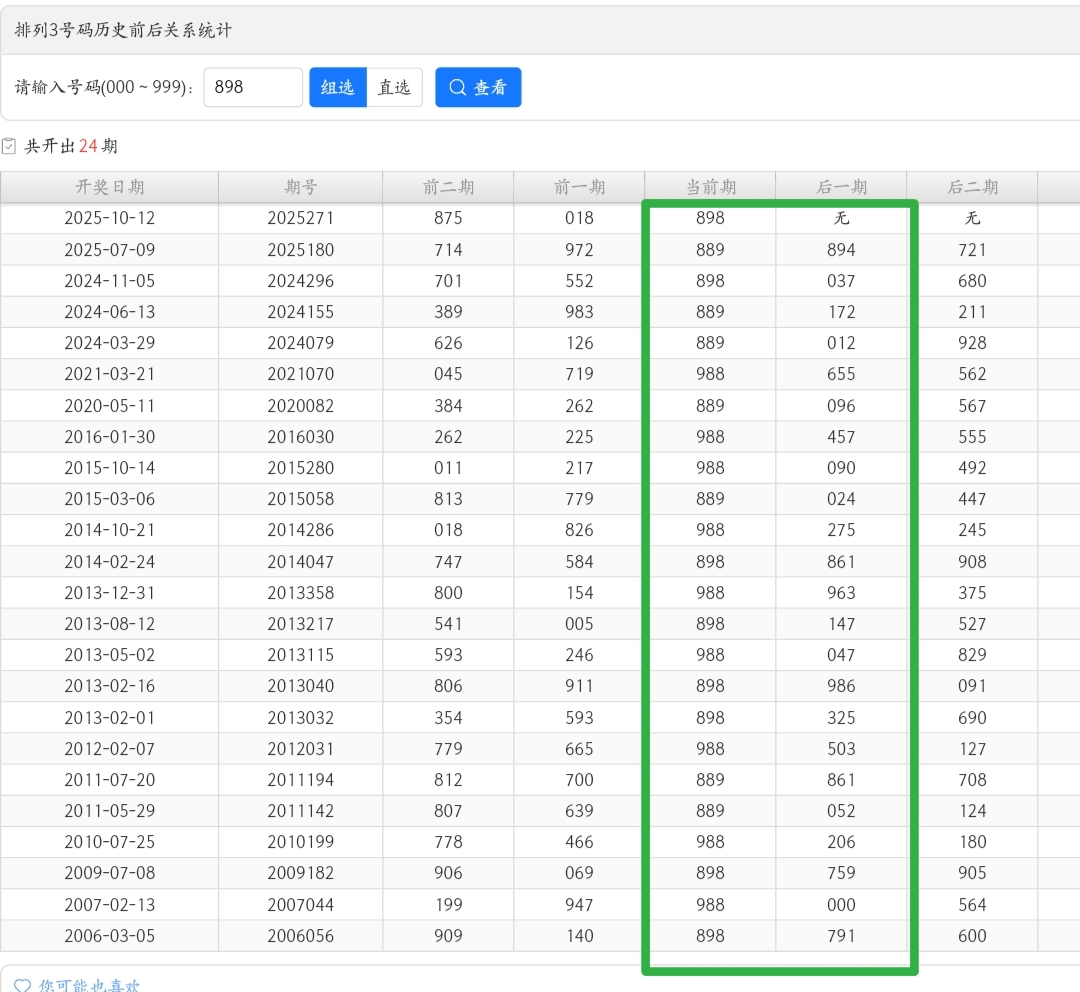
Task: Click the 开奖日期 column header
Action: [110, 187]
